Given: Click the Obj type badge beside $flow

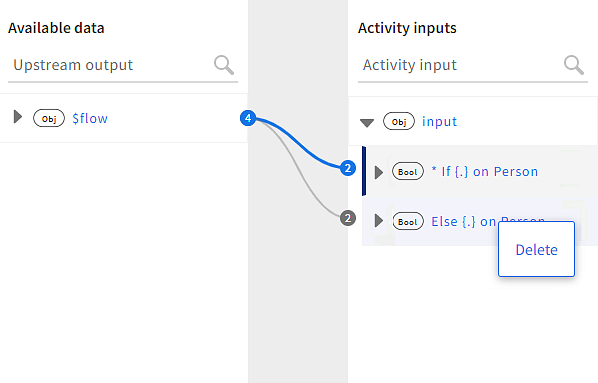Looking at the screenshot, I should 49,118.
